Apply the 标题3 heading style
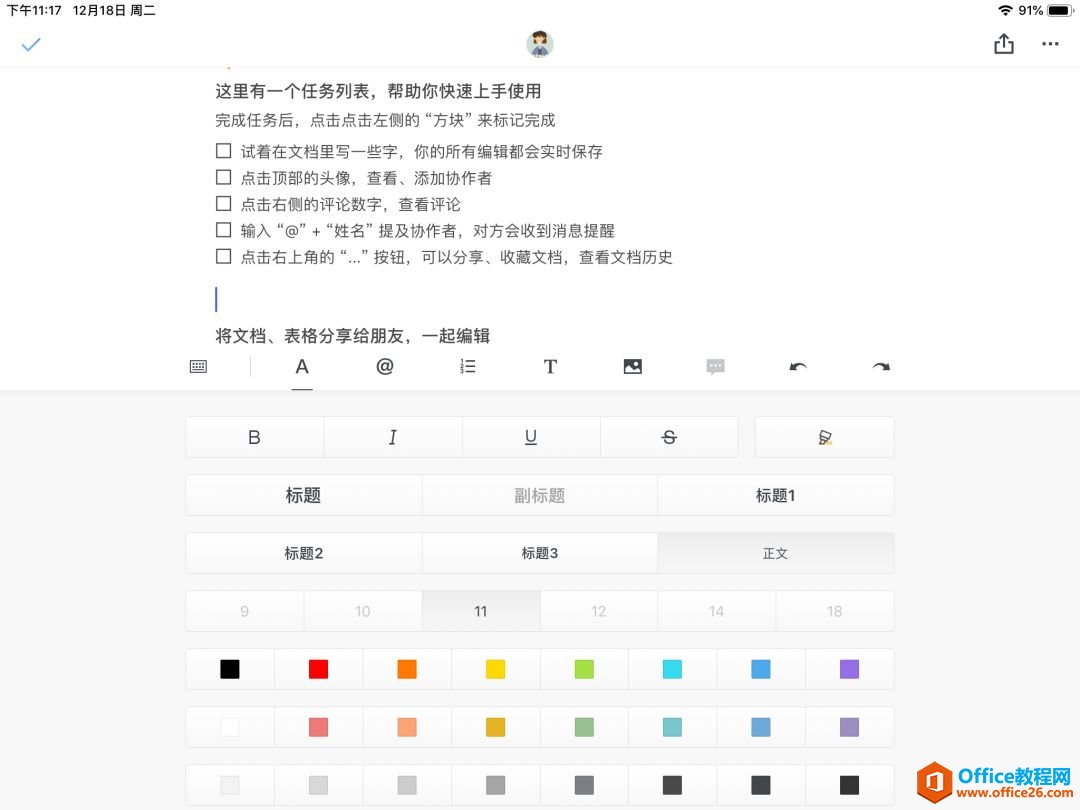1080x810 pixels. pyautogui.click(x=539, y=553)
